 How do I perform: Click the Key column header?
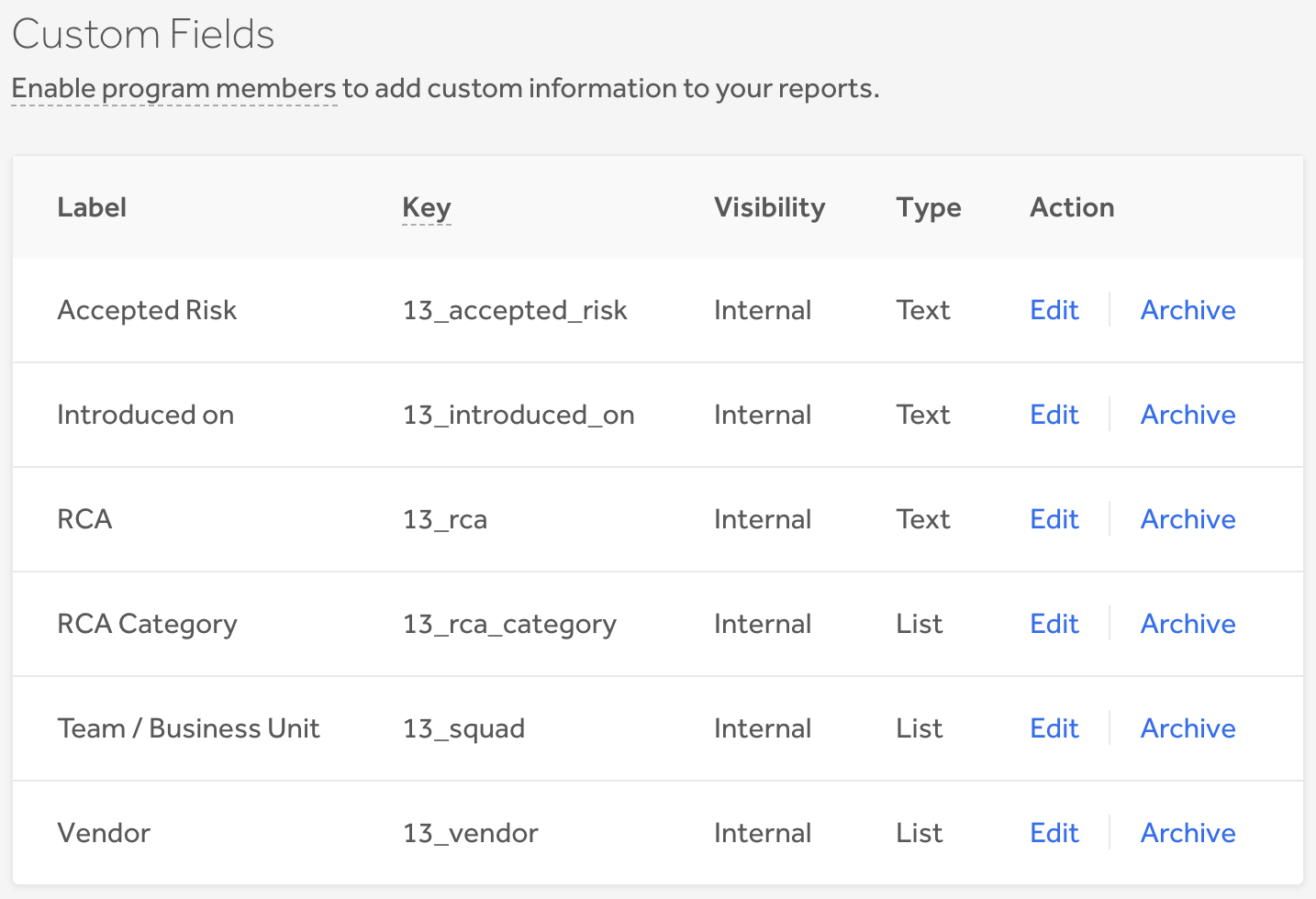(x=427, y=207)
